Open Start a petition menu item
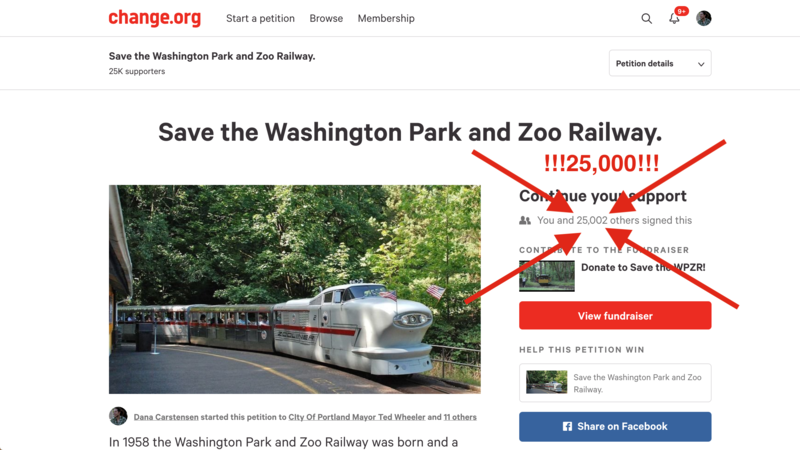This screenshot has width=800, height=450. (x=260, y=19)
